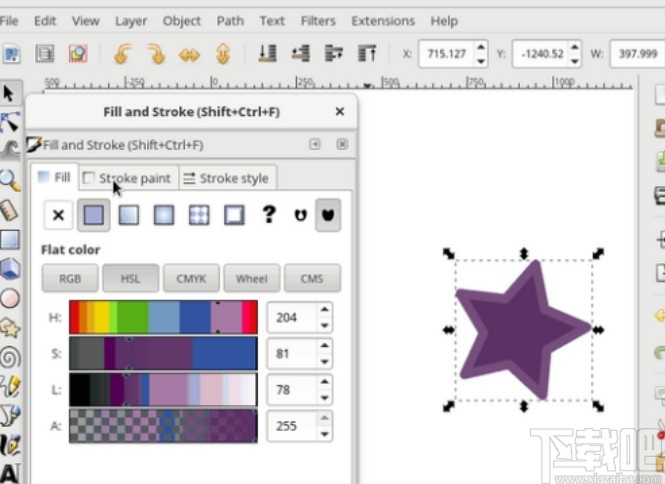This screenshot has height=484, width=665.
Task: Select the Calligraphy tool
Action: point(9,445)
